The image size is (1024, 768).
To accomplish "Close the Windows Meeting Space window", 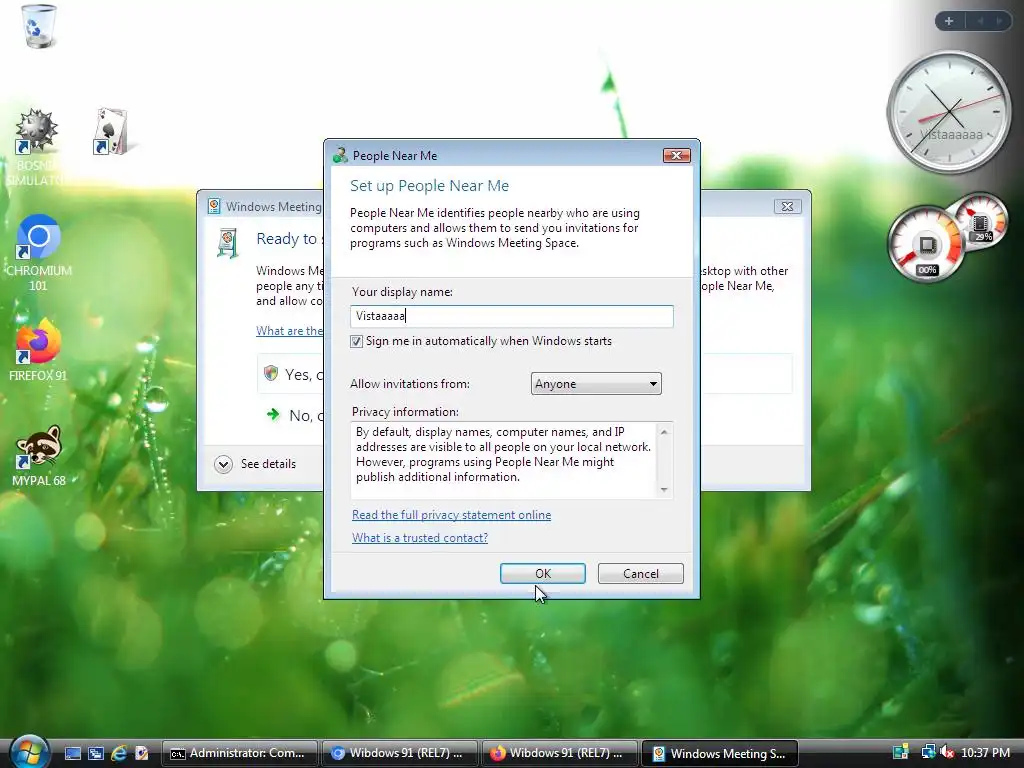I will tap(788, 206).
